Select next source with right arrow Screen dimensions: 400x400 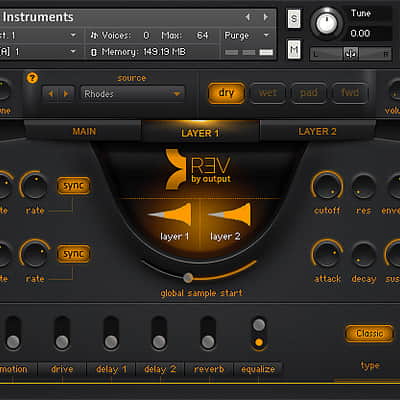point(66,94)
